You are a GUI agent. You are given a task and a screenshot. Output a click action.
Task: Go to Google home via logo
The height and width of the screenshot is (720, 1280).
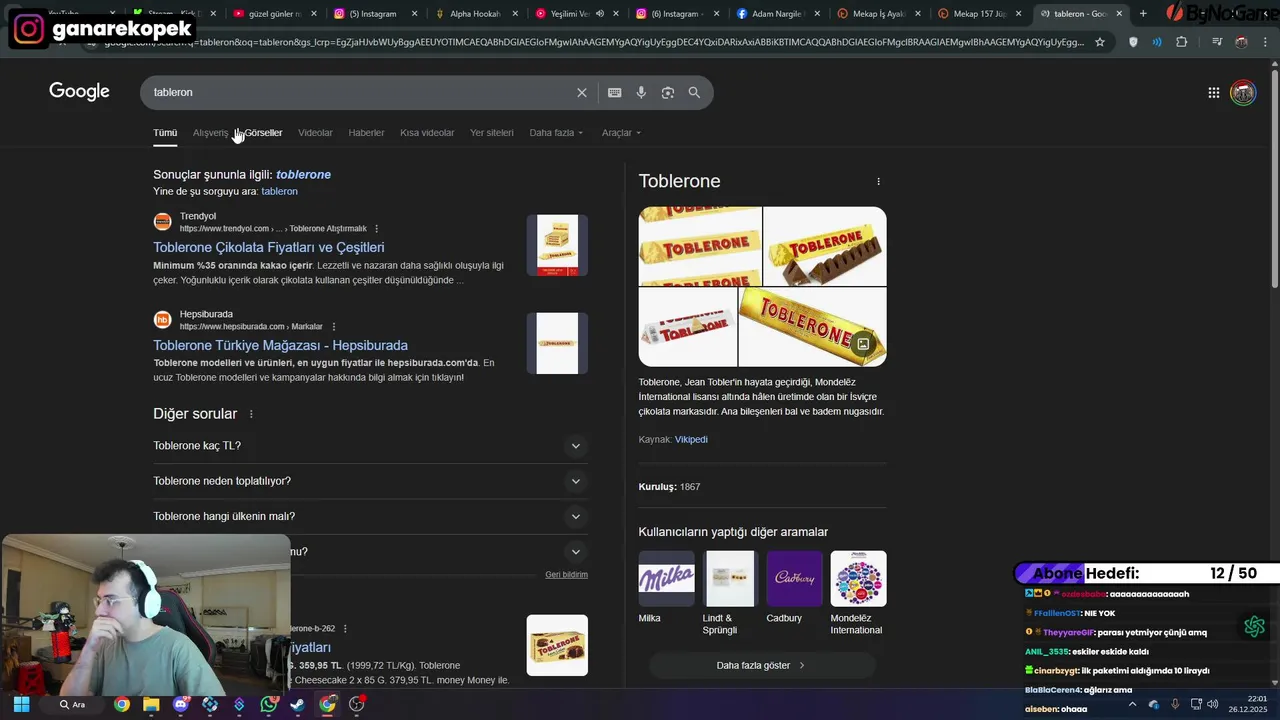click(79, 91)
